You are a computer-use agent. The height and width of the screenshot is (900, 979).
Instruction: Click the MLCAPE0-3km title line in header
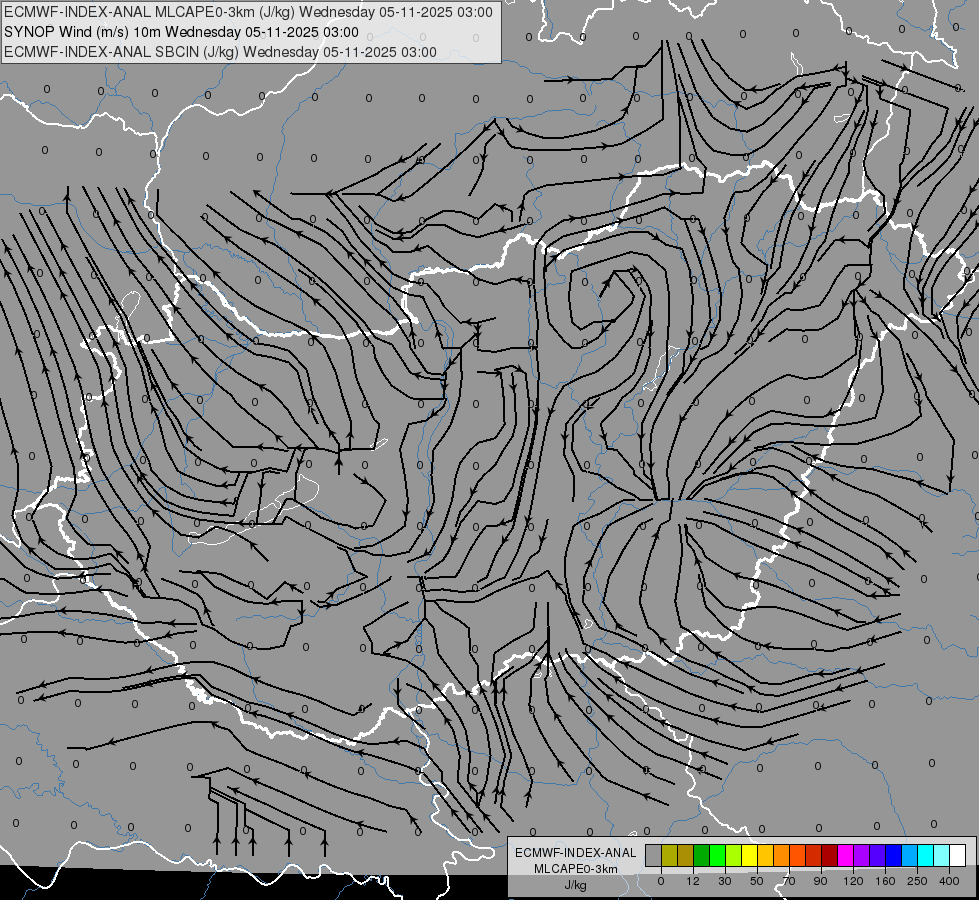coord(248,12)
